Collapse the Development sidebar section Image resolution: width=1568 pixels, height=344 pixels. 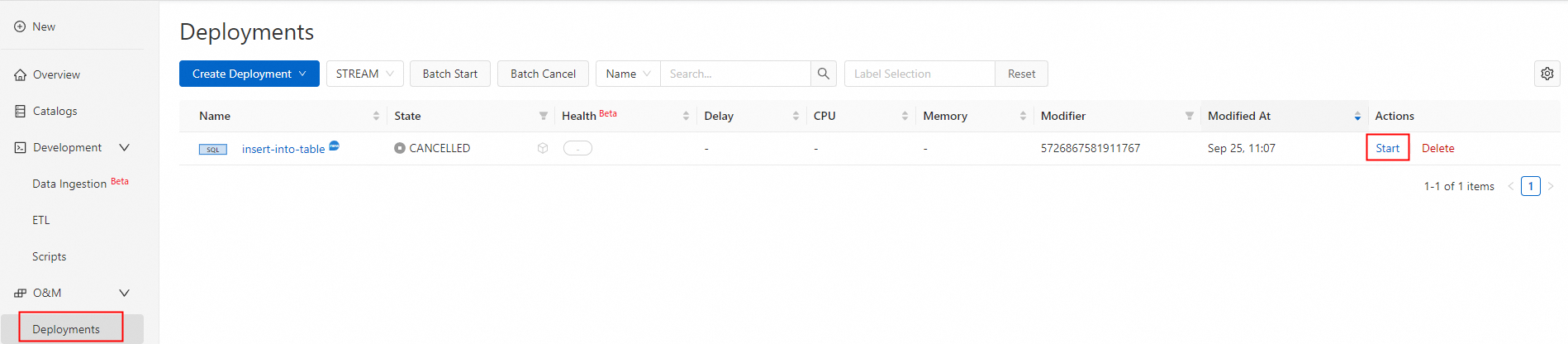point(124,147)
